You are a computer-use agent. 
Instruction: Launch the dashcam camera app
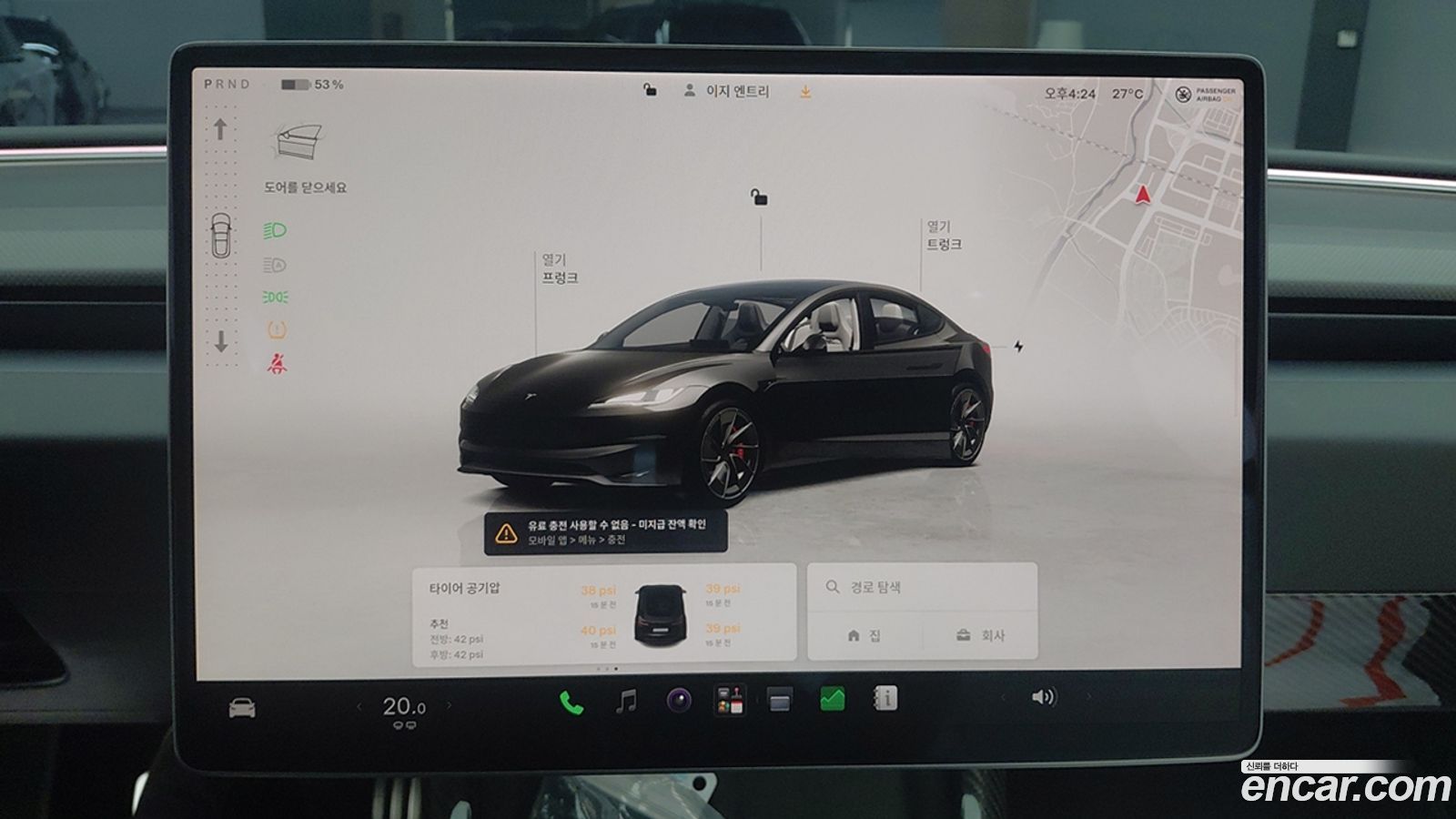[679, 700]
